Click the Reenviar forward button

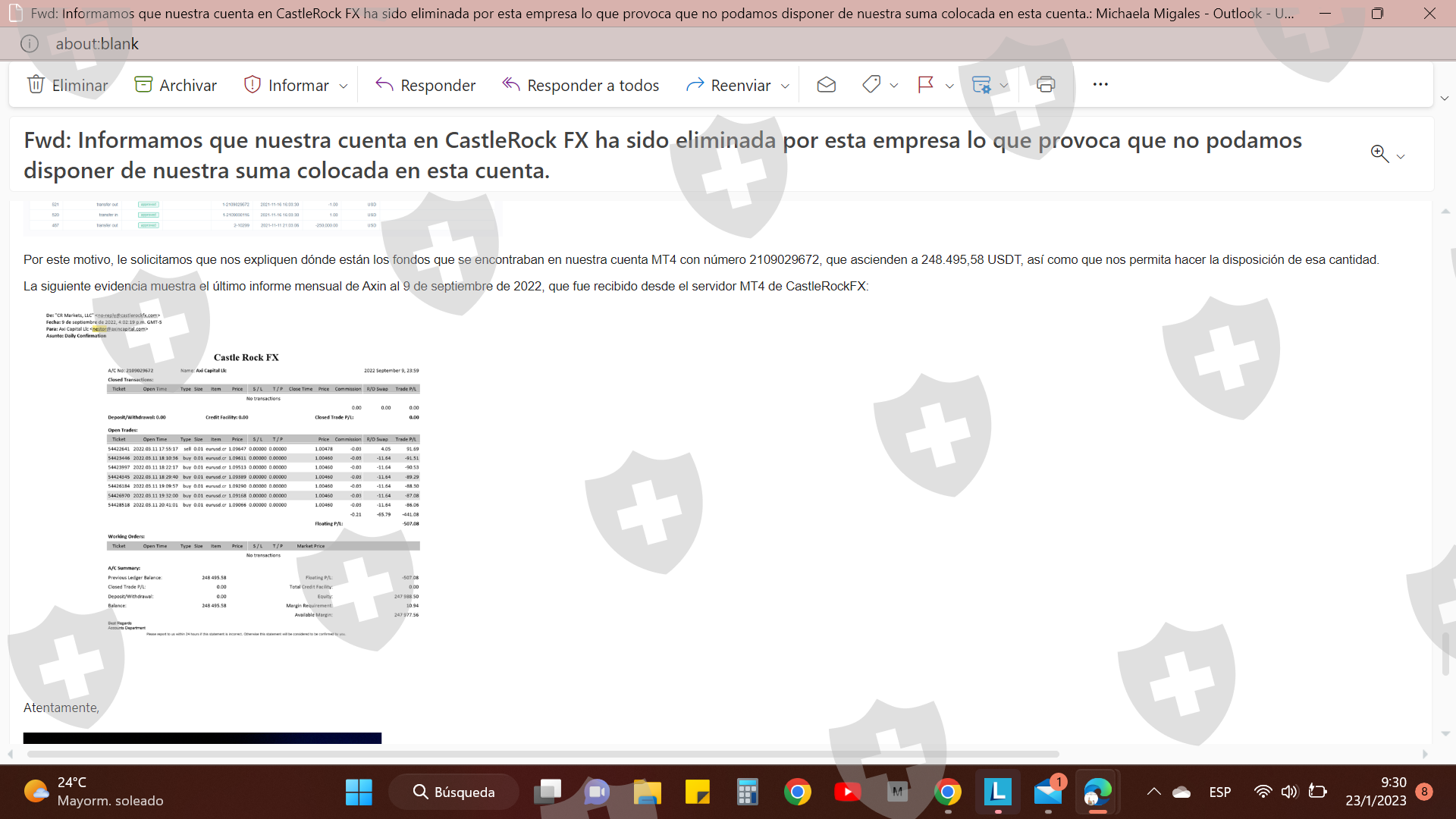[728, 85]
